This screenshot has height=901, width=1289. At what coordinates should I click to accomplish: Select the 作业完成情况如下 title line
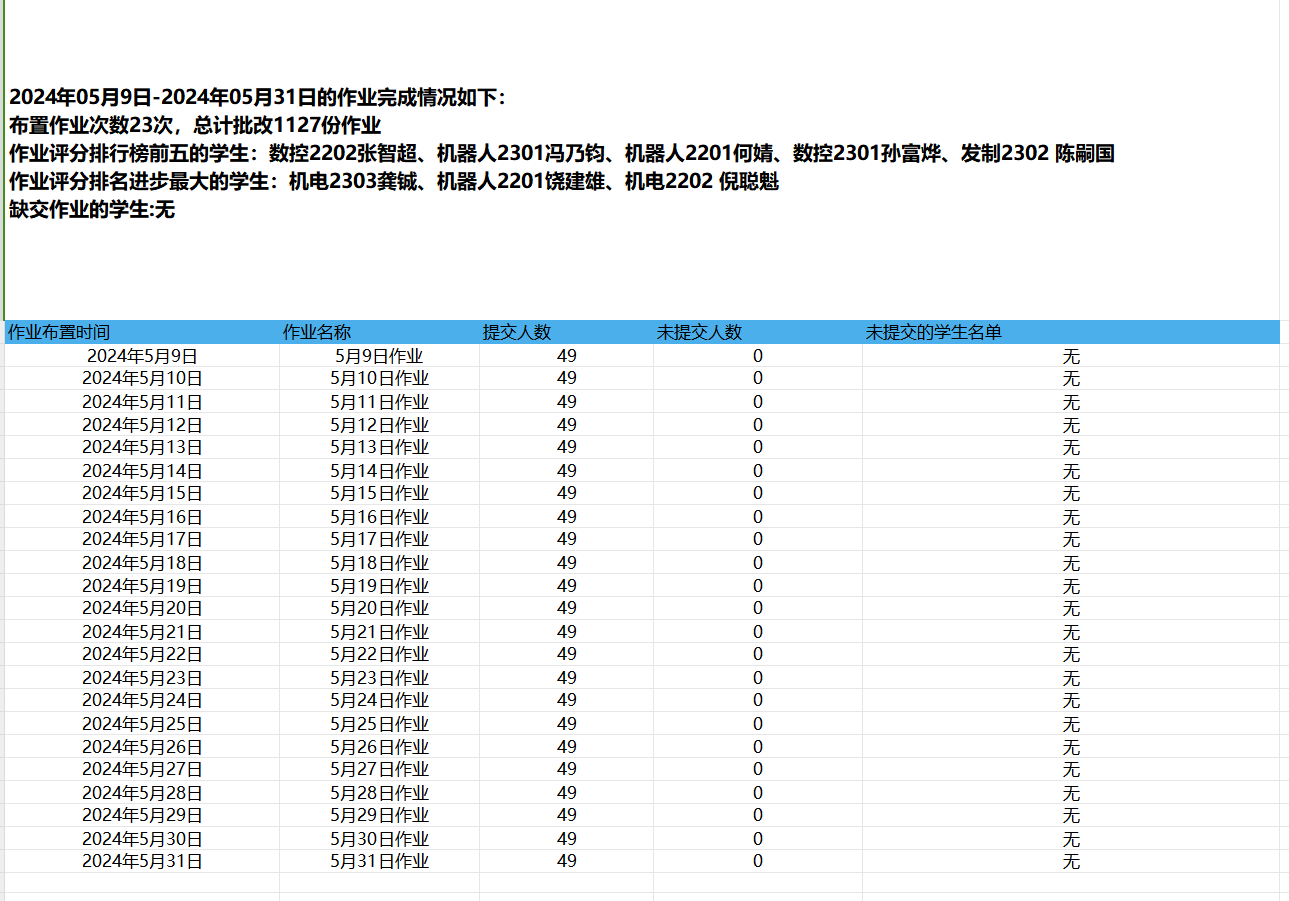pyautogui.click(x=258, y=98)
